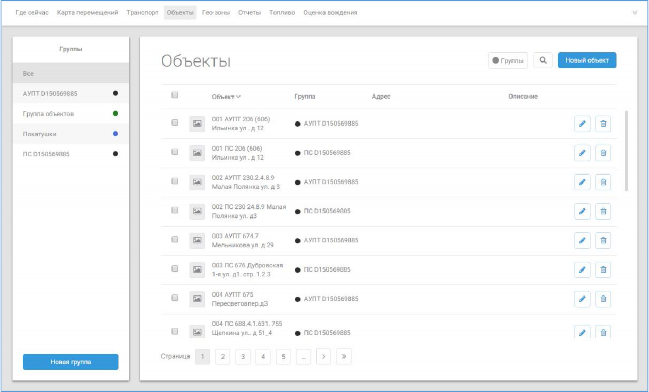Toggle the Группы filter button

(508, 60)
